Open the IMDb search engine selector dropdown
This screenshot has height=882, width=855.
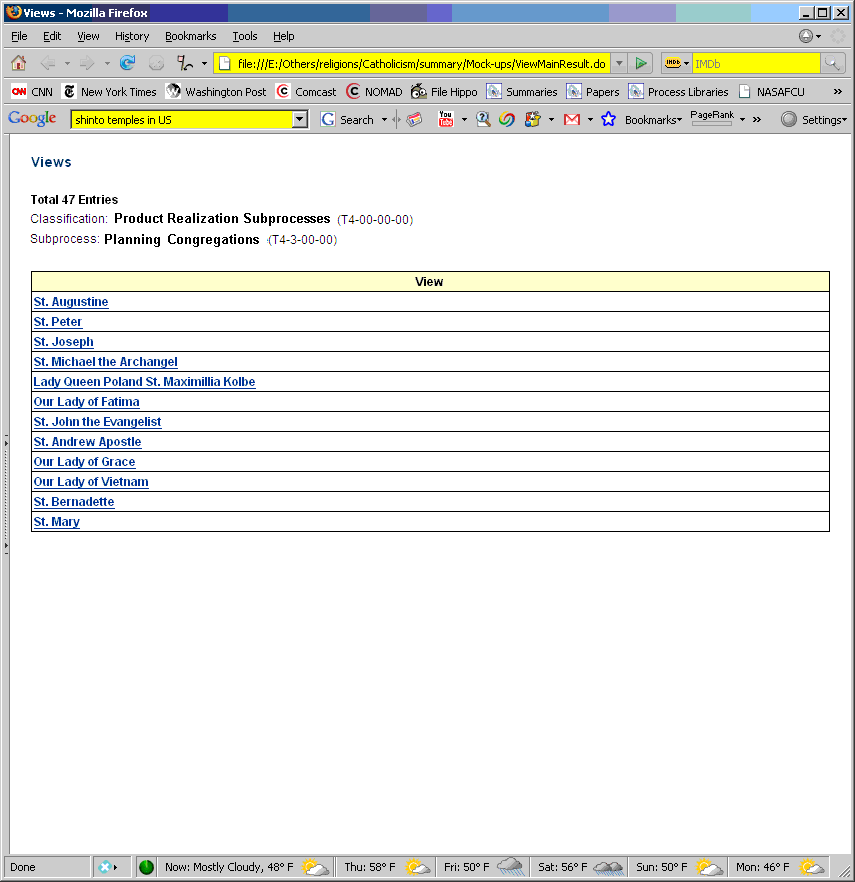tap(677, 64)
